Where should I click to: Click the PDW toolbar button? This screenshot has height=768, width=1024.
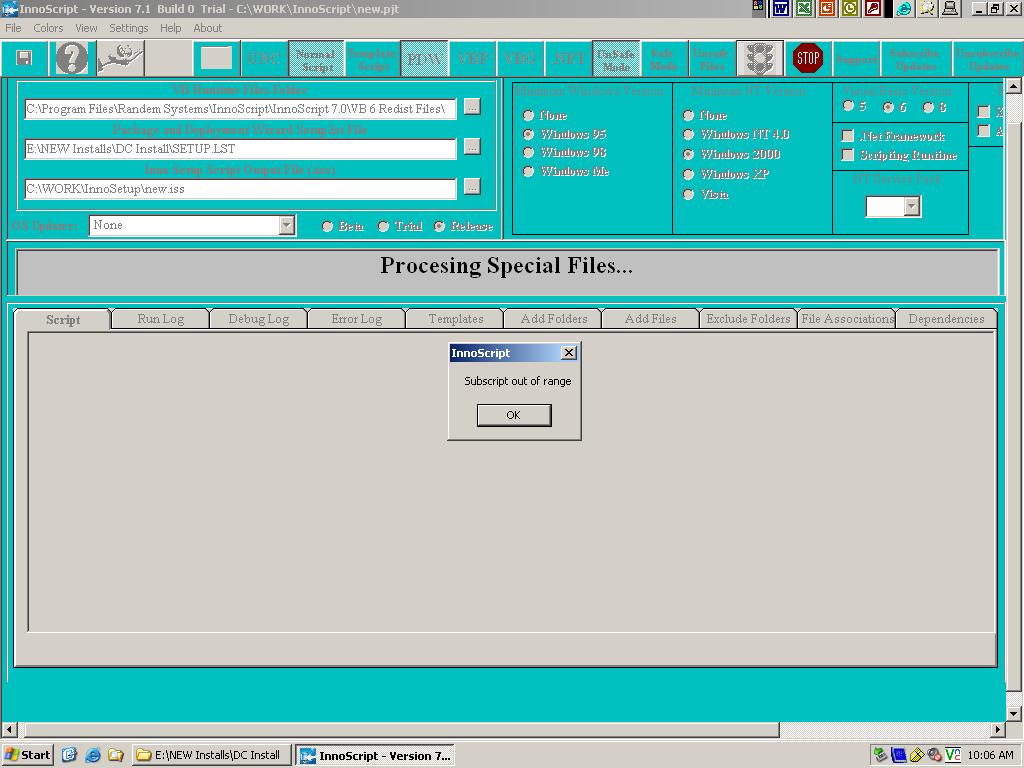tap(424, 60)
